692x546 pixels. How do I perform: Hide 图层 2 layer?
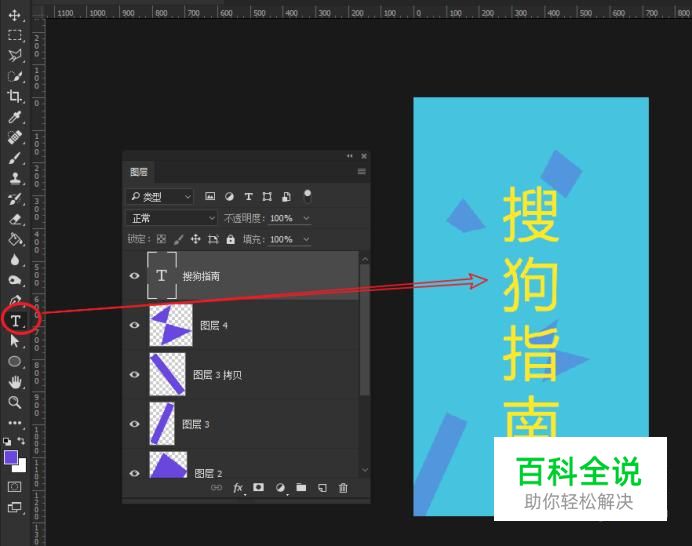click(x=135, y=473)
